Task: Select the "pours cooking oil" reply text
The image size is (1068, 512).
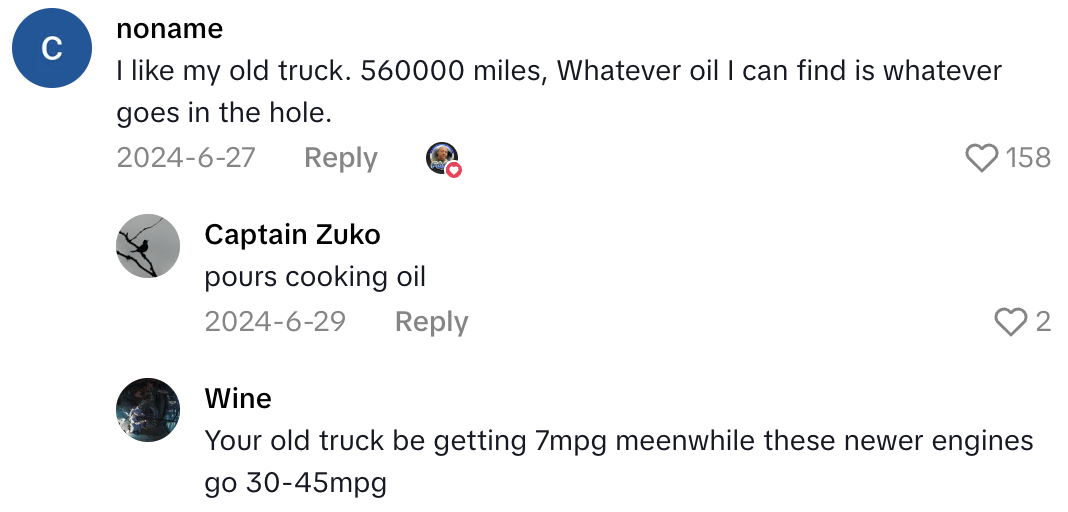Action: pyautogui.click(x=315, y=276)
